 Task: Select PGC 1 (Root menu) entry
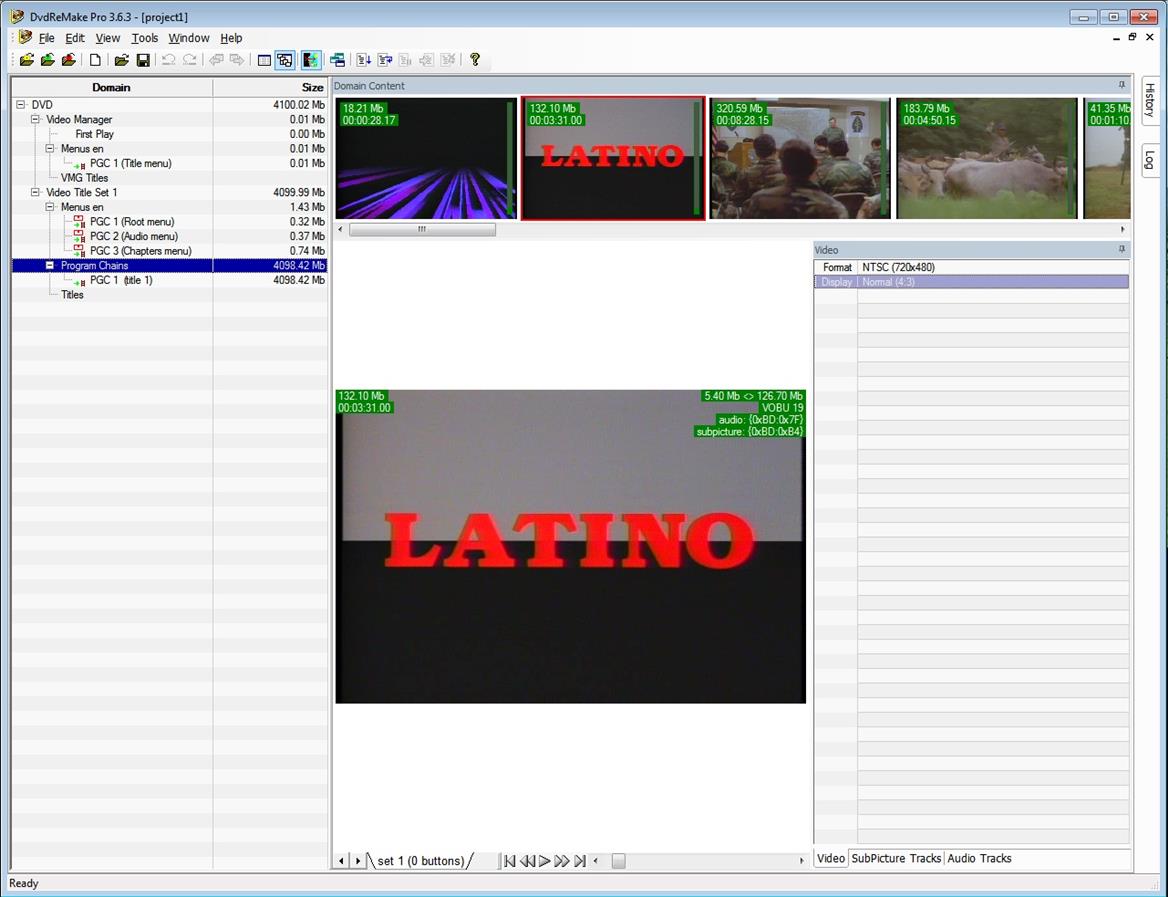coord(132,221)
